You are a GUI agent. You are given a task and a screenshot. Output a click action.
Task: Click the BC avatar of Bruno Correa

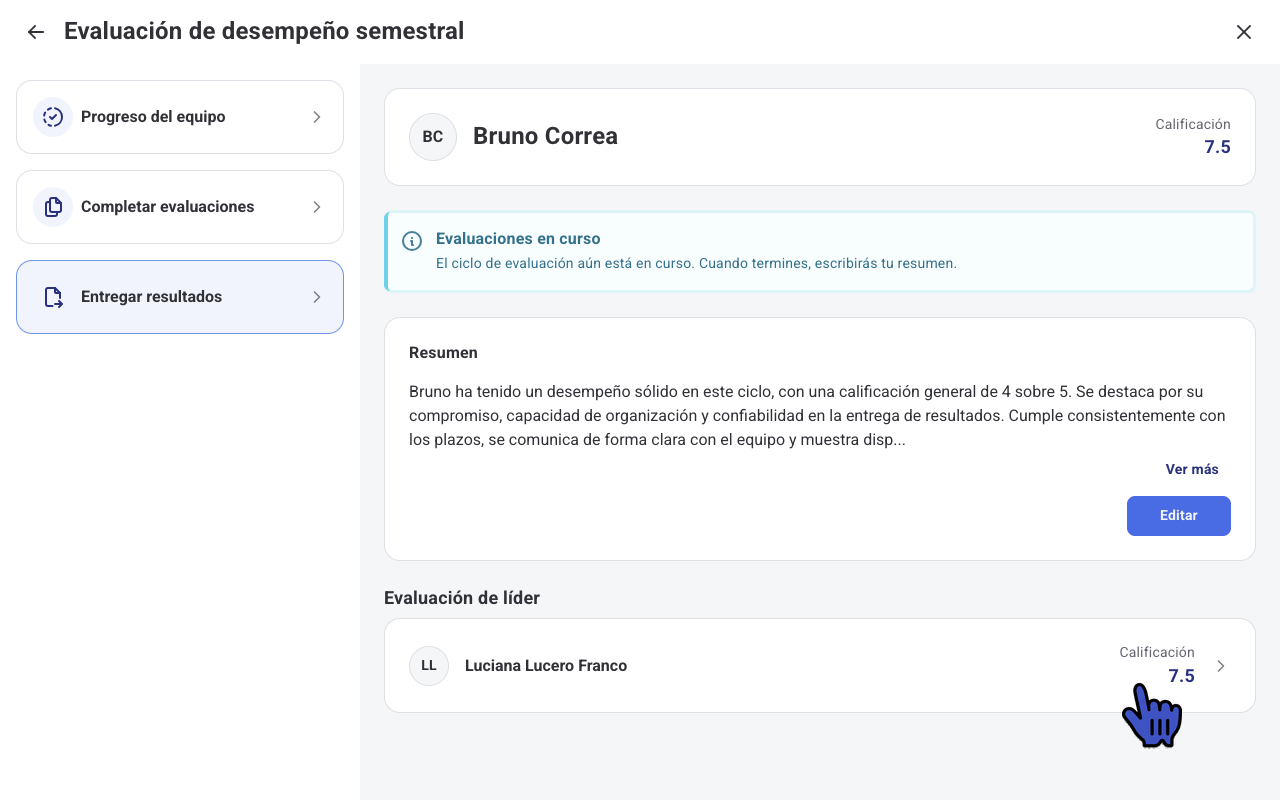click(x=433, y=137)
